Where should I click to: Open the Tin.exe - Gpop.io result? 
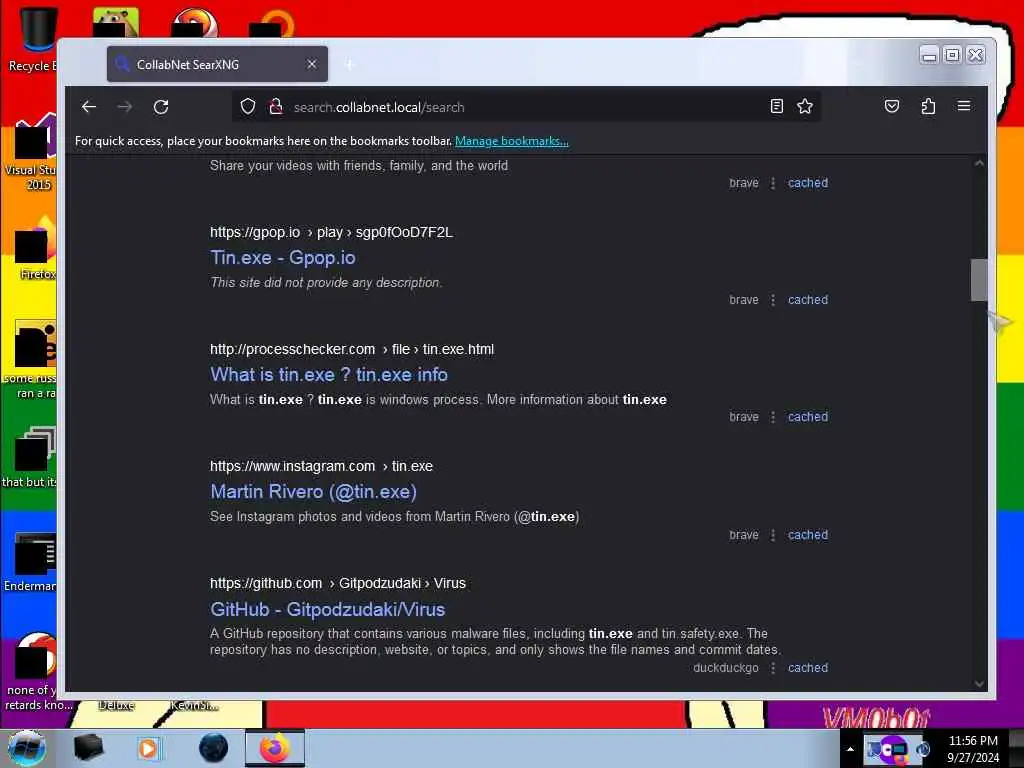click(x=283, y=258)
